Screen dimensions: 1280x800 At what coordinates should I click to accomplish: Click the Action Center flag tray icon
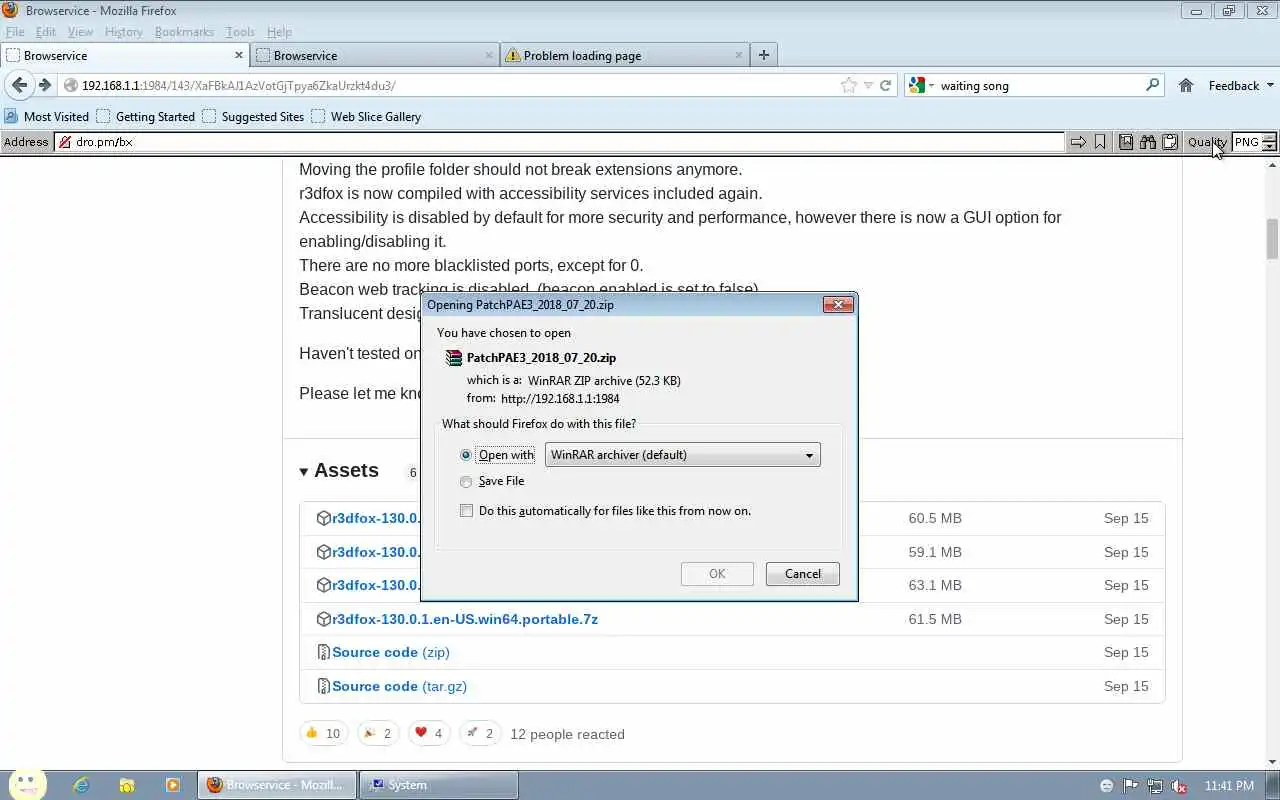[x=1131, y=786]
